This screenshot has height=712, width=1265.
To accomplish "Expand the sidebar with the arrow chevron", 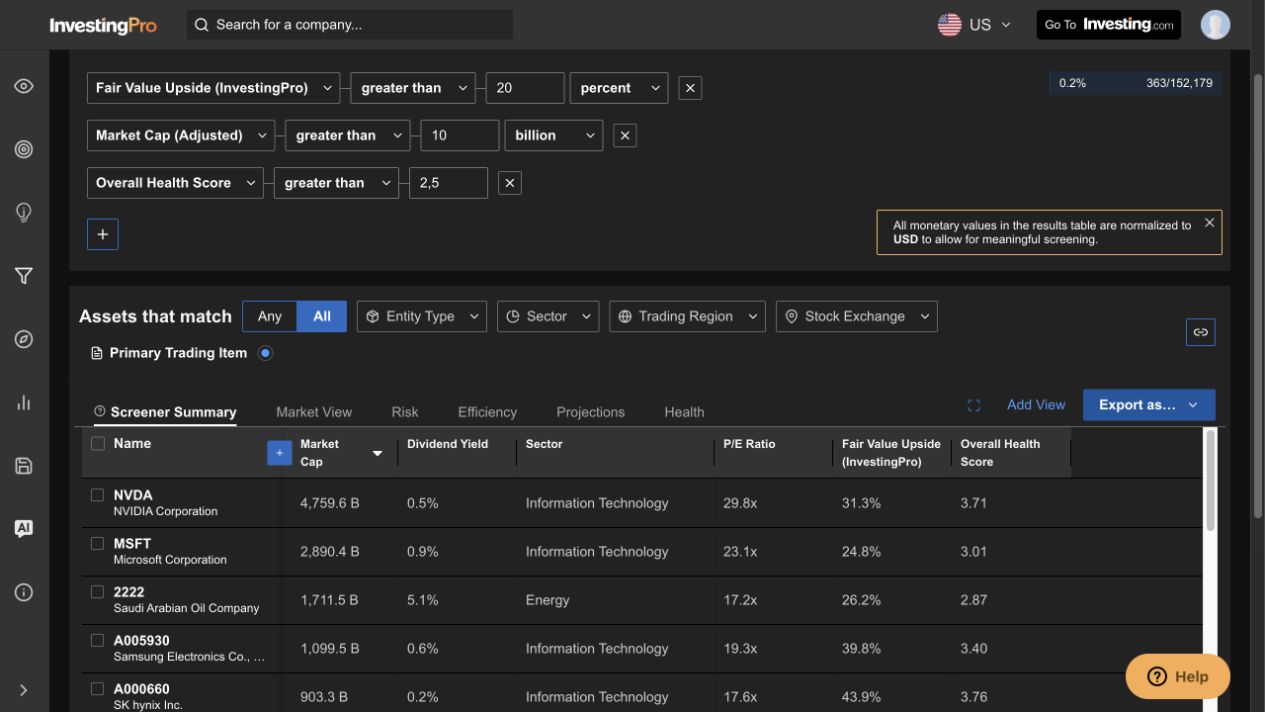I will (24, 690).
